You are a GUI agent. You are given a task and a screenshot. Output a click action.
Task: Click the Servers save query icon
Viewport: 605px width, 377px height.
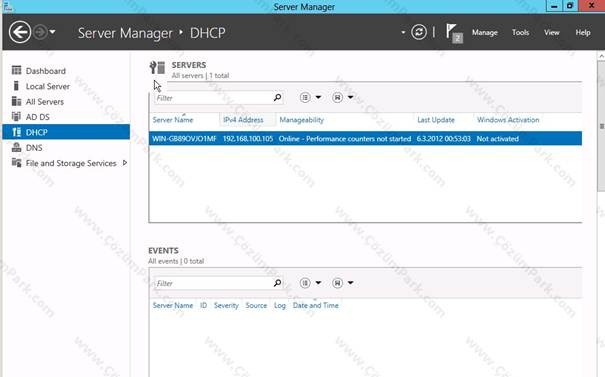pos(337,98)
